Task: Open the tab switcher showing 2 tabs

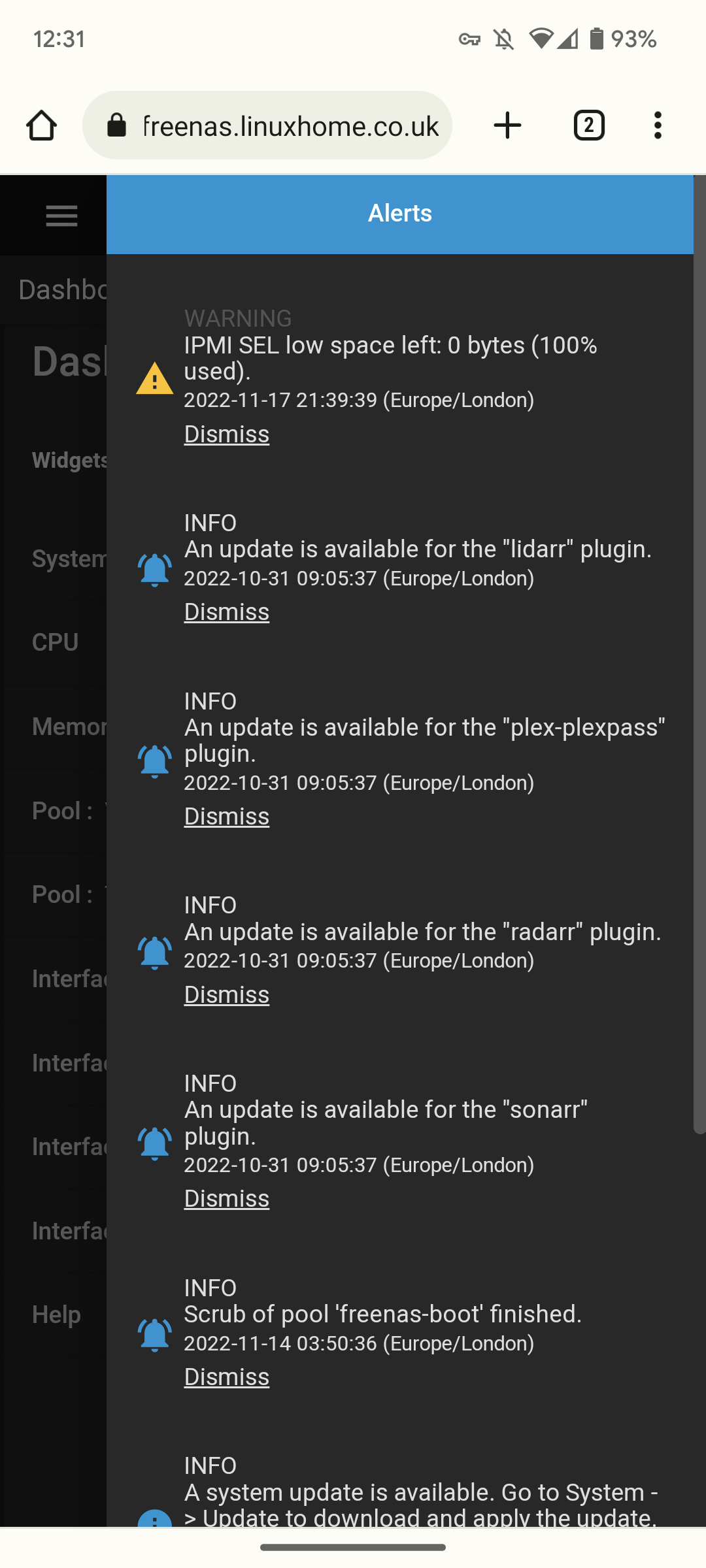Action: coord(588,125)
